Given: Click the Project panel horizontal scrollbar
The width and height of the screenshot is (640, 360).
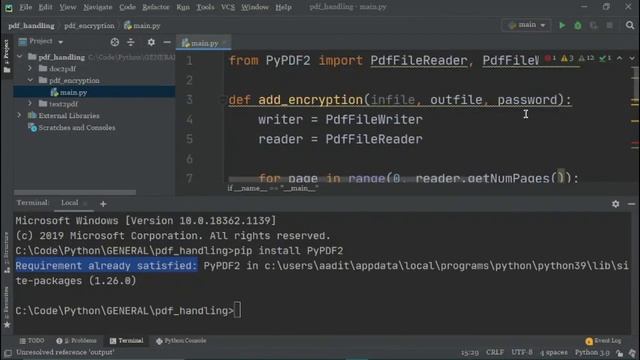Looking at the screenshot, I should (x=75, y=192).
